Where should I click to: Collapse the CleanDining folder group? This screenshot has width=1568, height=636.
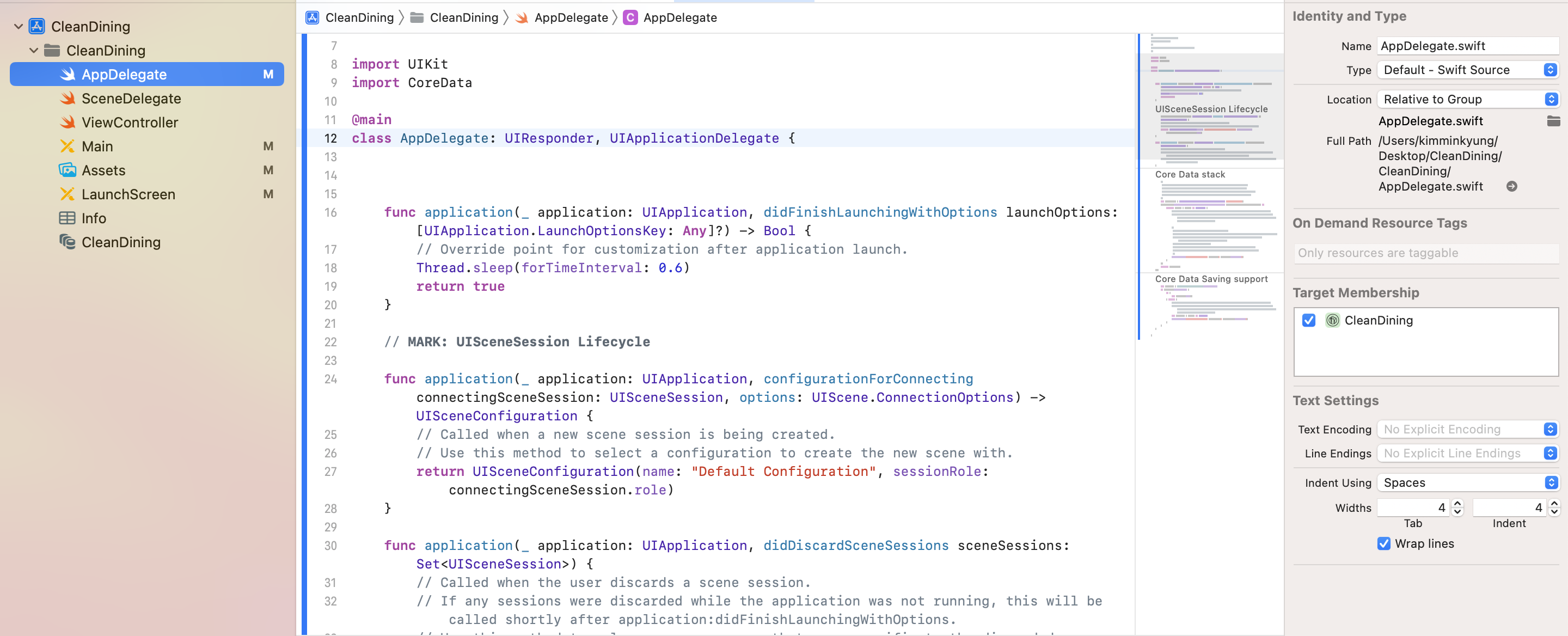pos(33,51)
